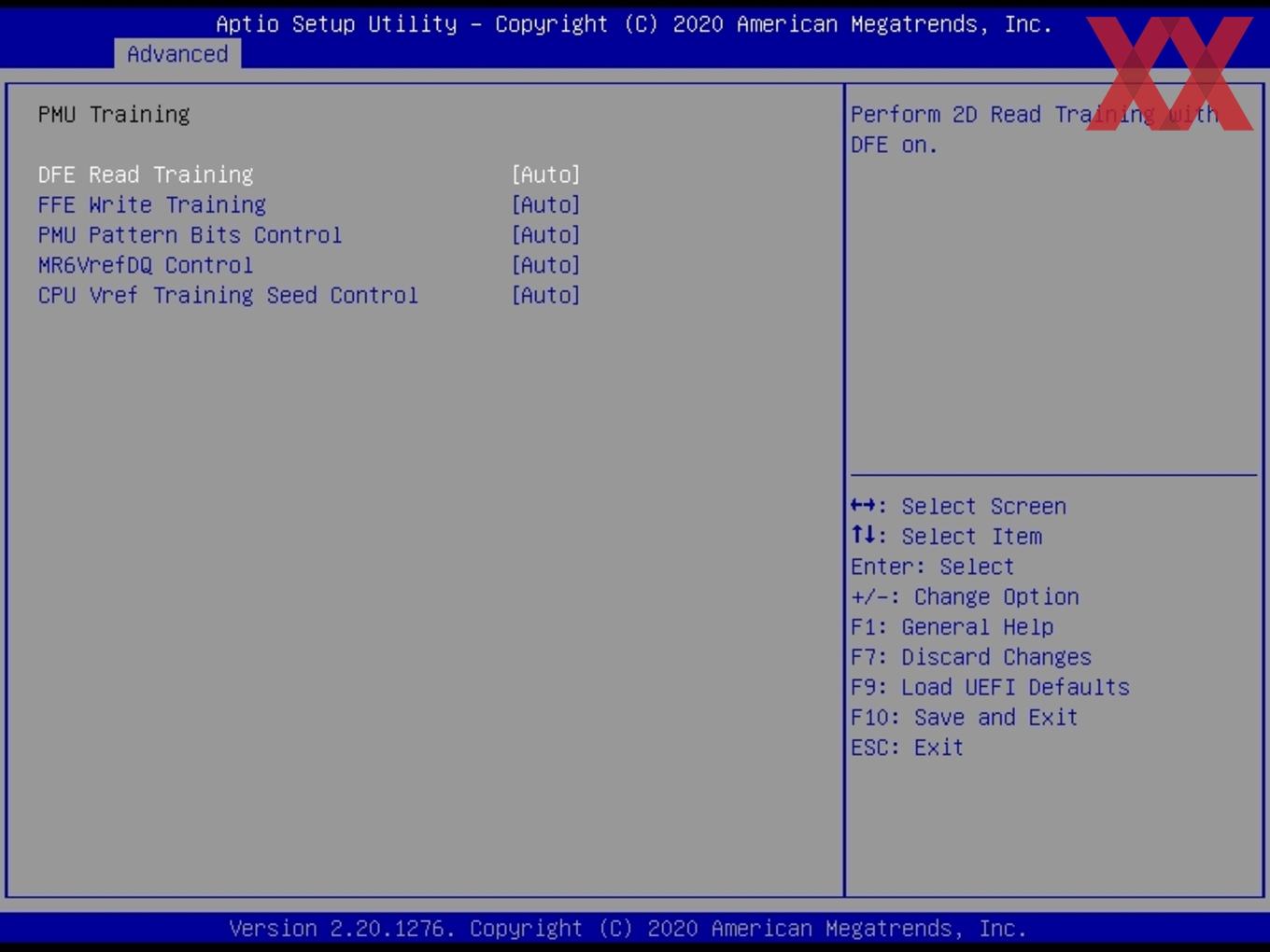Click the 'F10: Save and Exit' hint
Screen dimensions: 1270x952
click(x=965, y=717)
